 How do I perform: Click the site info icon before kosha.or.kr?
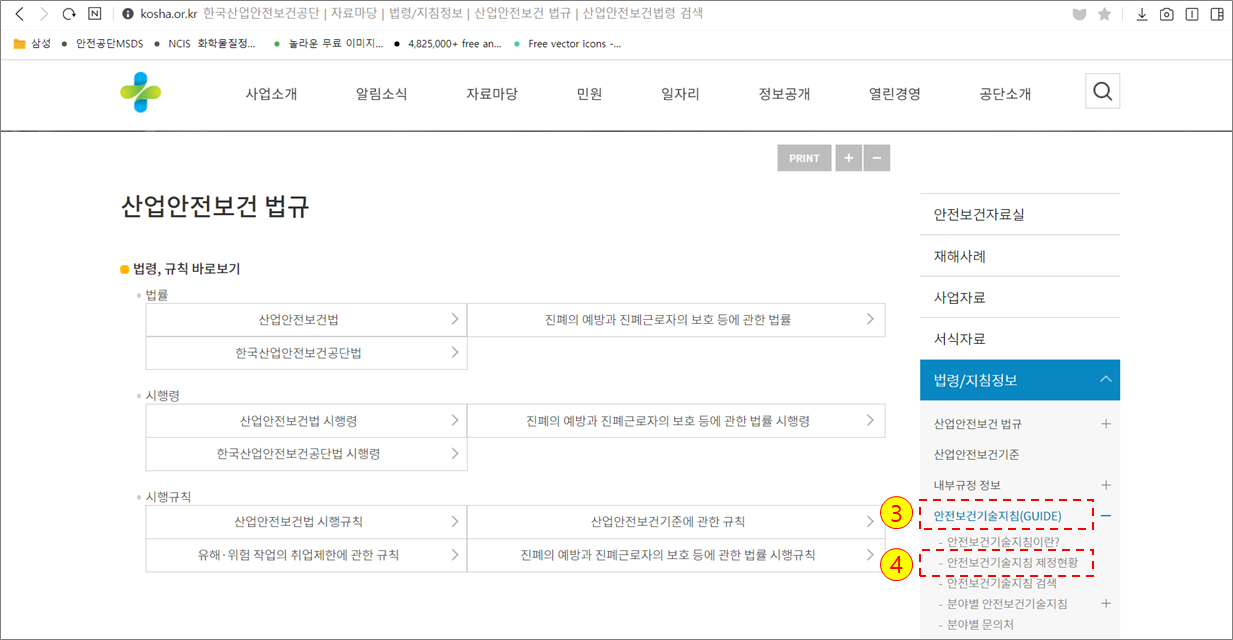[x=127, y=14]
